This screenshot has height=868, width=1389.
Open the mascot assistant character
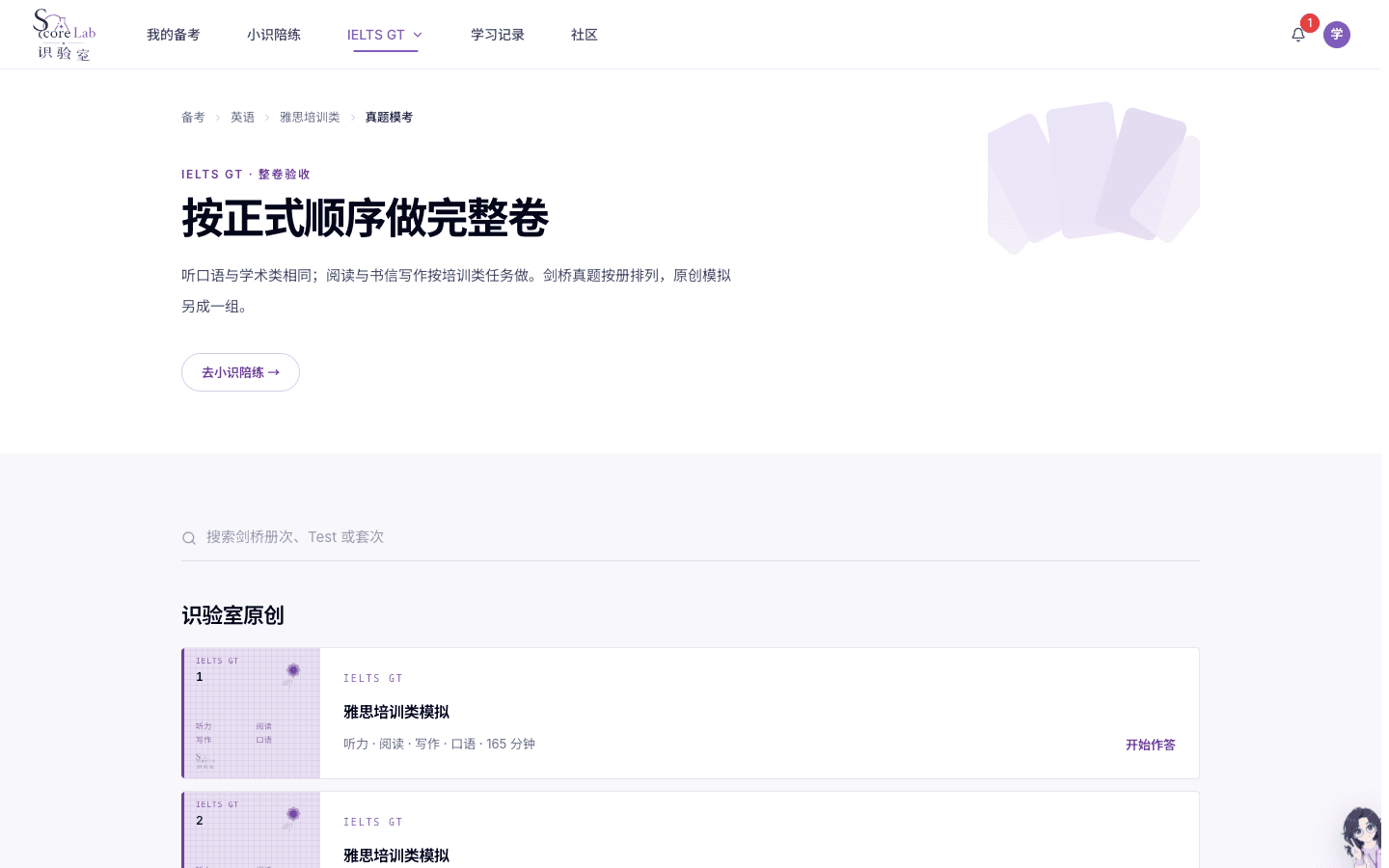click(1363, 837)
